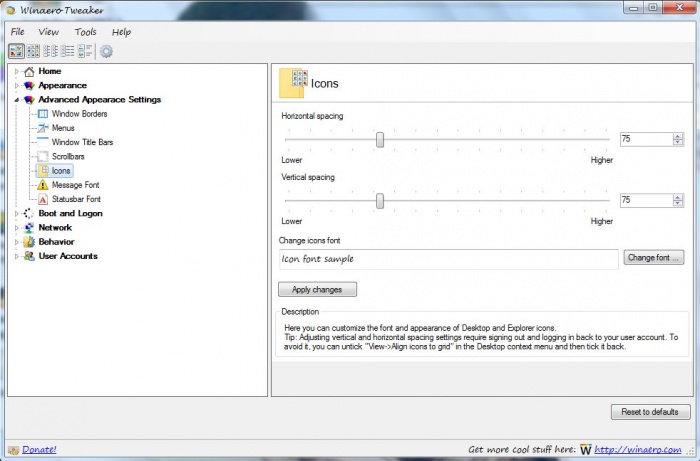700x461 pixels.
Task: Click the resize grip in status bar
Action: [690, 451]
